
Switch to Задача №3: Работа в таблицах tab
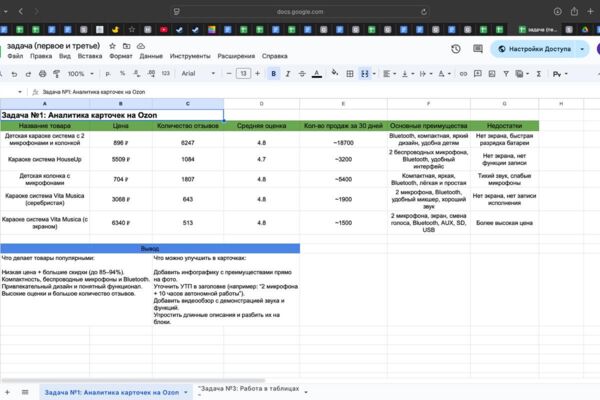(249, 391)
